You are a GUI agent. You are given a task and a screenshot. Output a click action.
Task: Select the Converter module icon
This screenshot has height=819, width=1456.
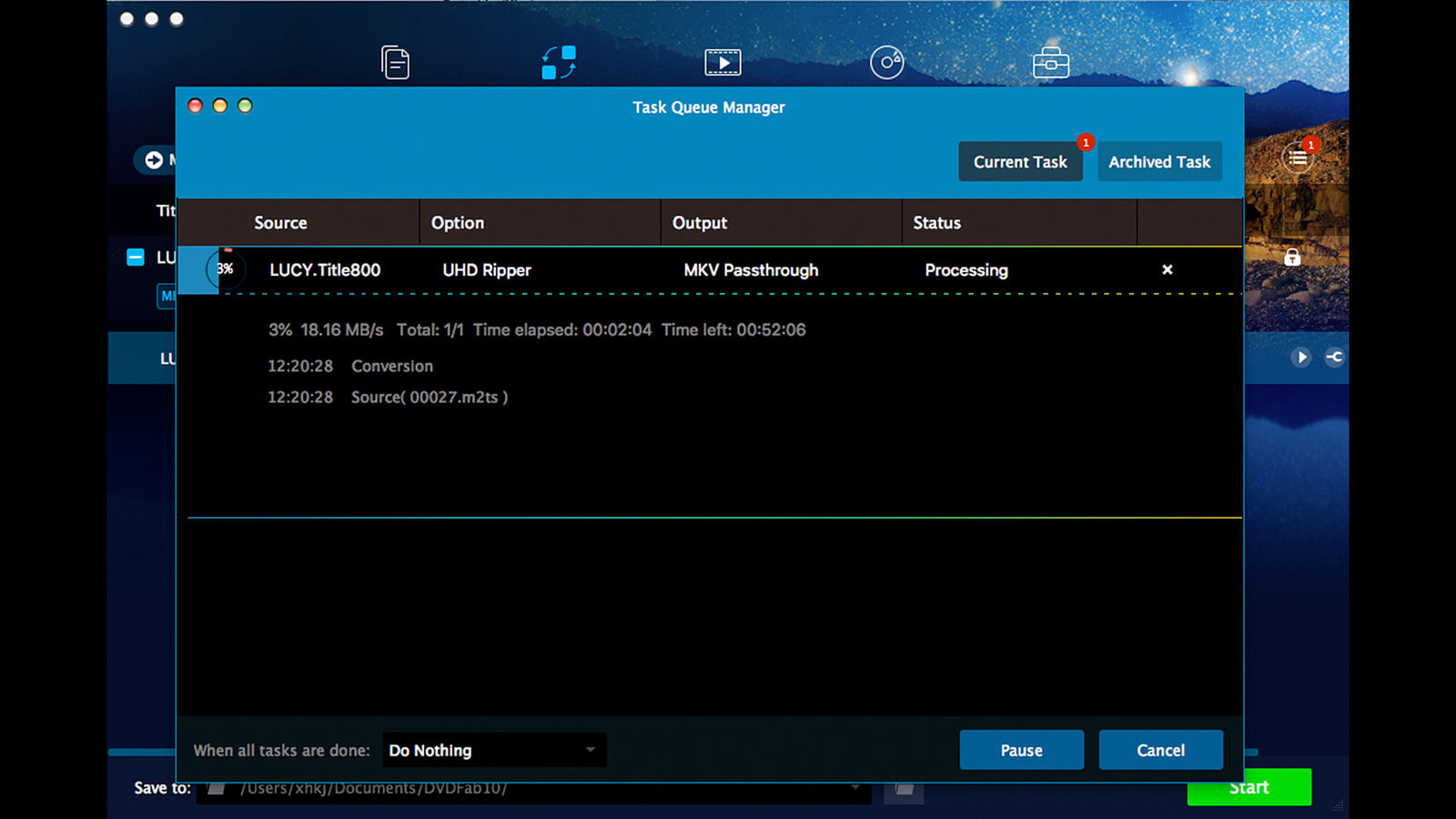[559, 63]
